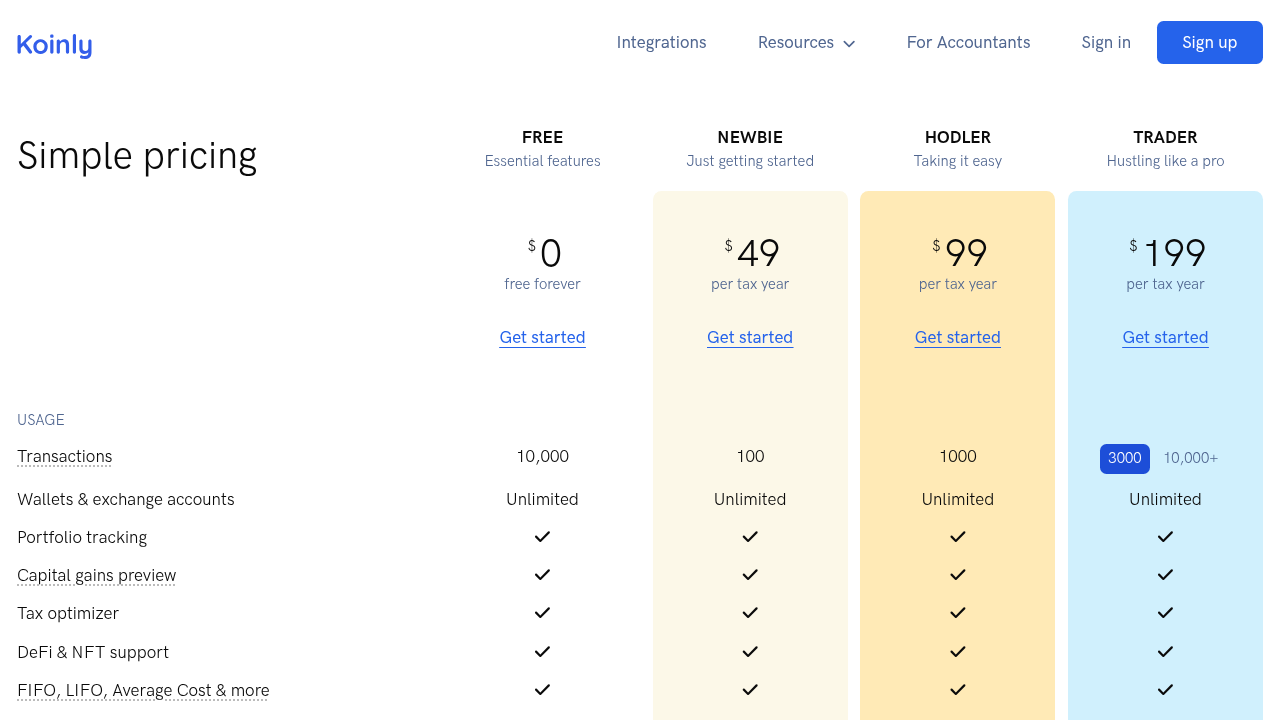Click the Trader plan Portfolio tracking checkmark

(1165, 537)
